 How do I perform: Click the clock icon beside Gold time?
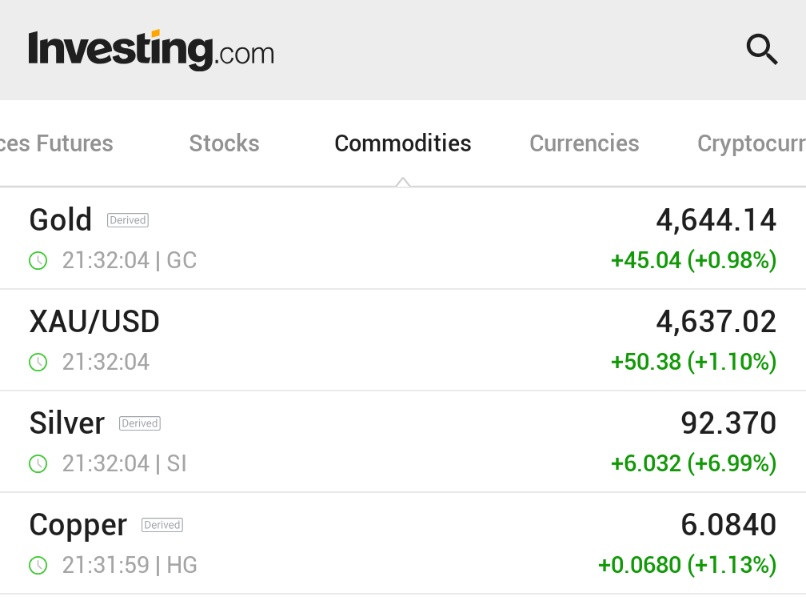click(38, 261)
